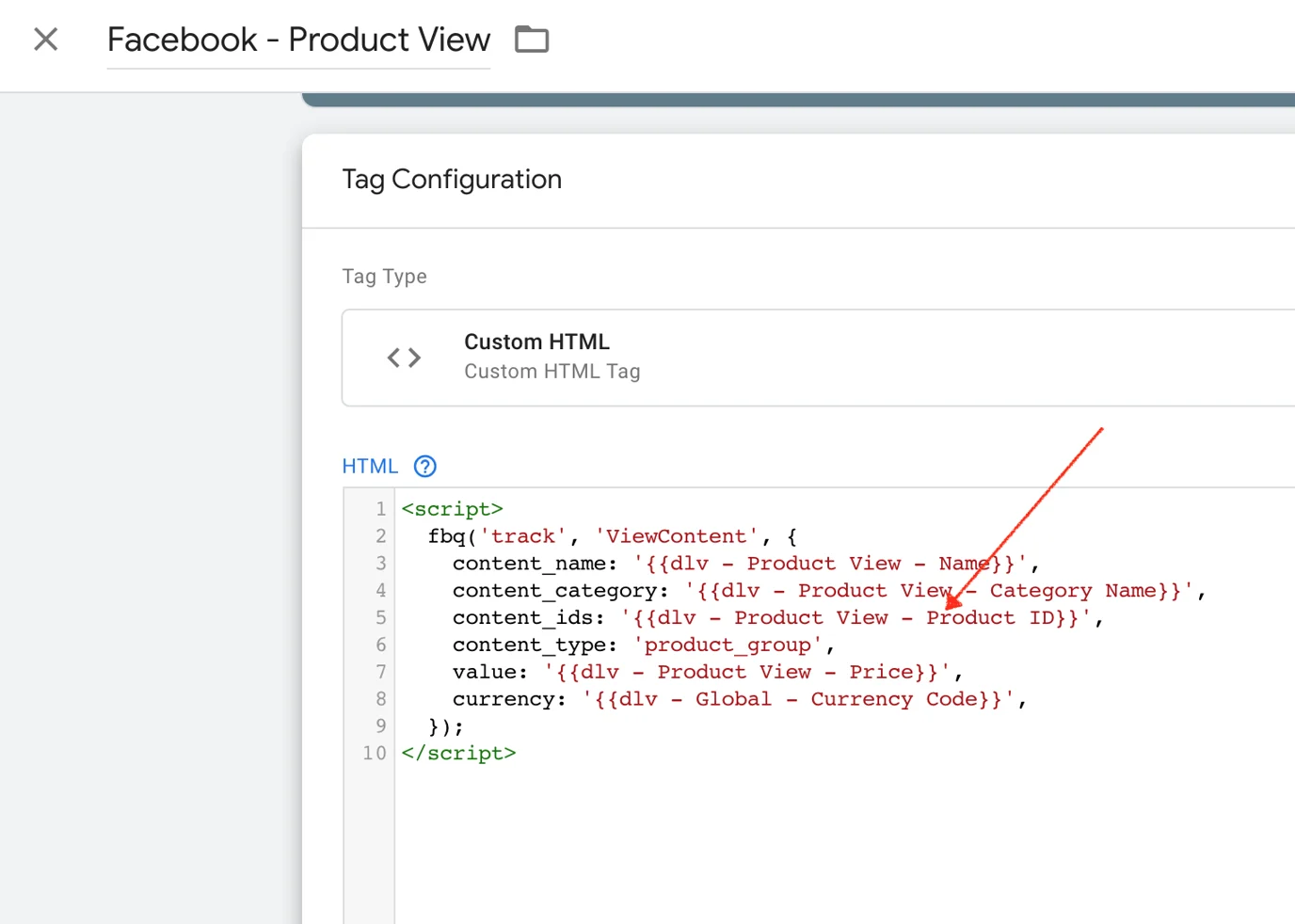Click the content_type product_group line
This screenshot has height=924, width=1295.
pos(643,645)
